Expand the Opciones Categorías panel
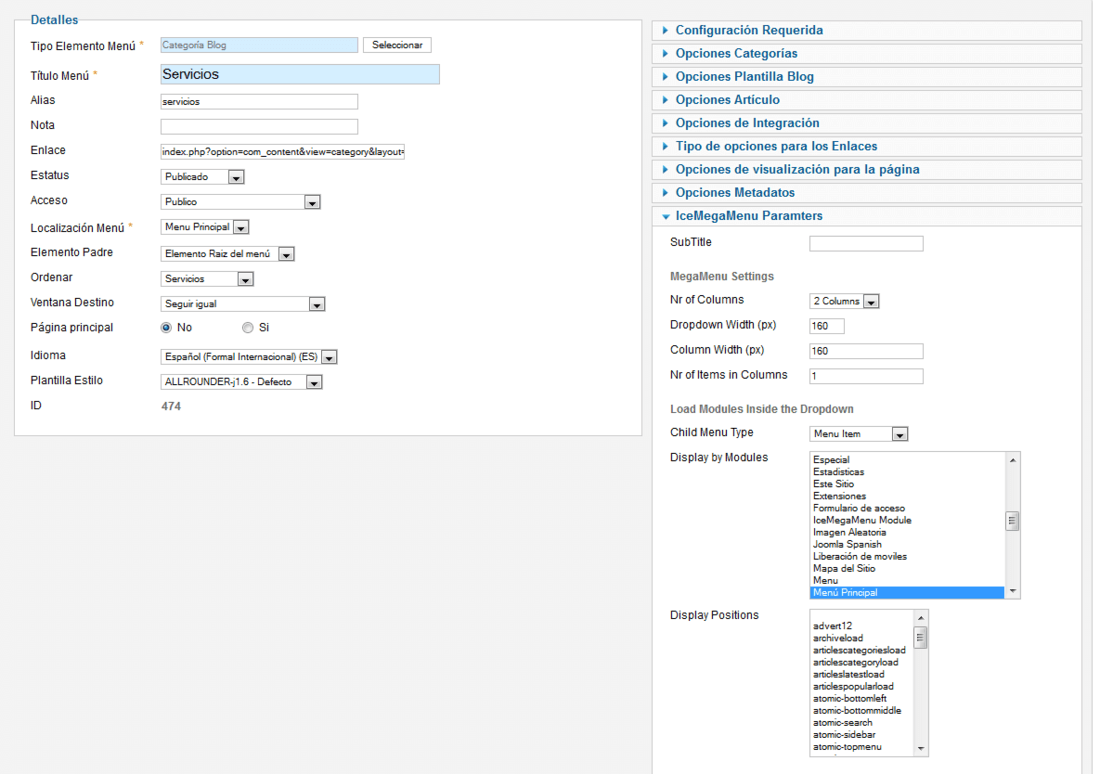Screen dimensions: 1100x774 point(867,53)
